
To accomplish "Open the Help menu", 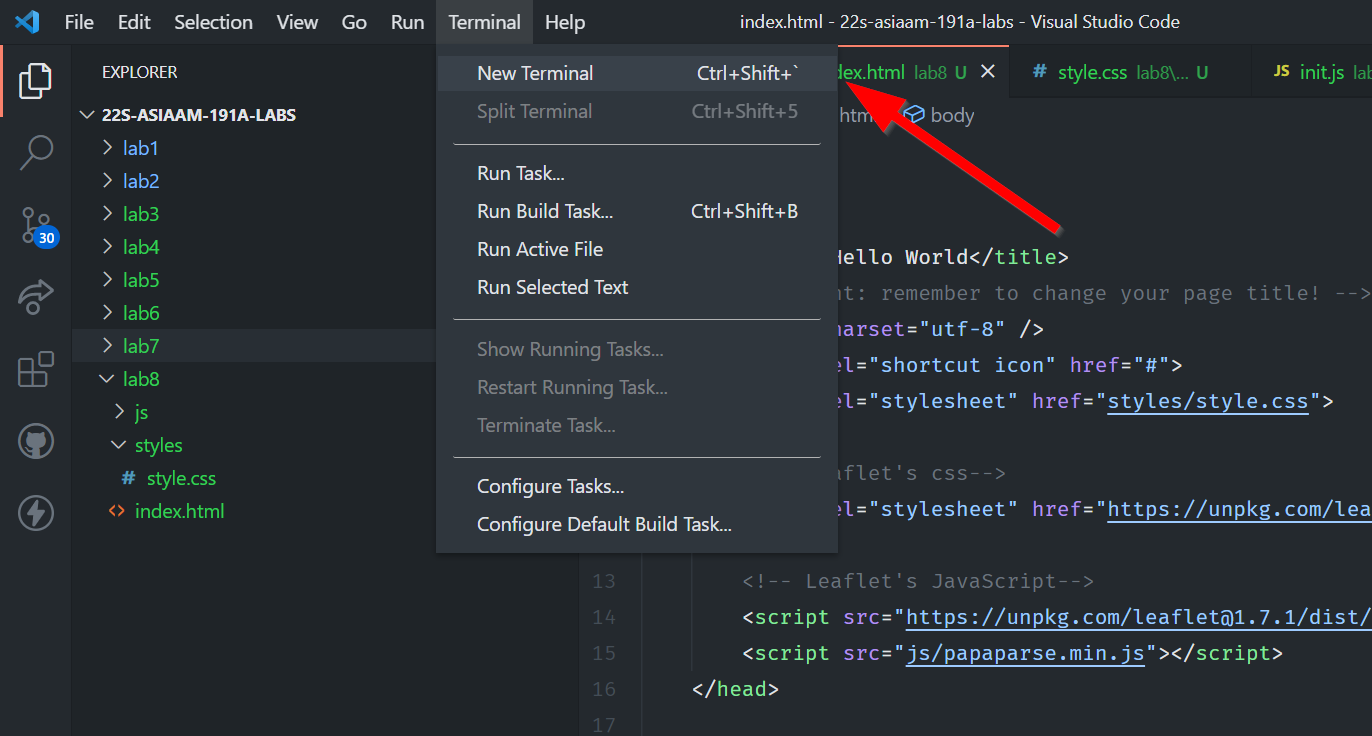I will (x=564, y=22).
